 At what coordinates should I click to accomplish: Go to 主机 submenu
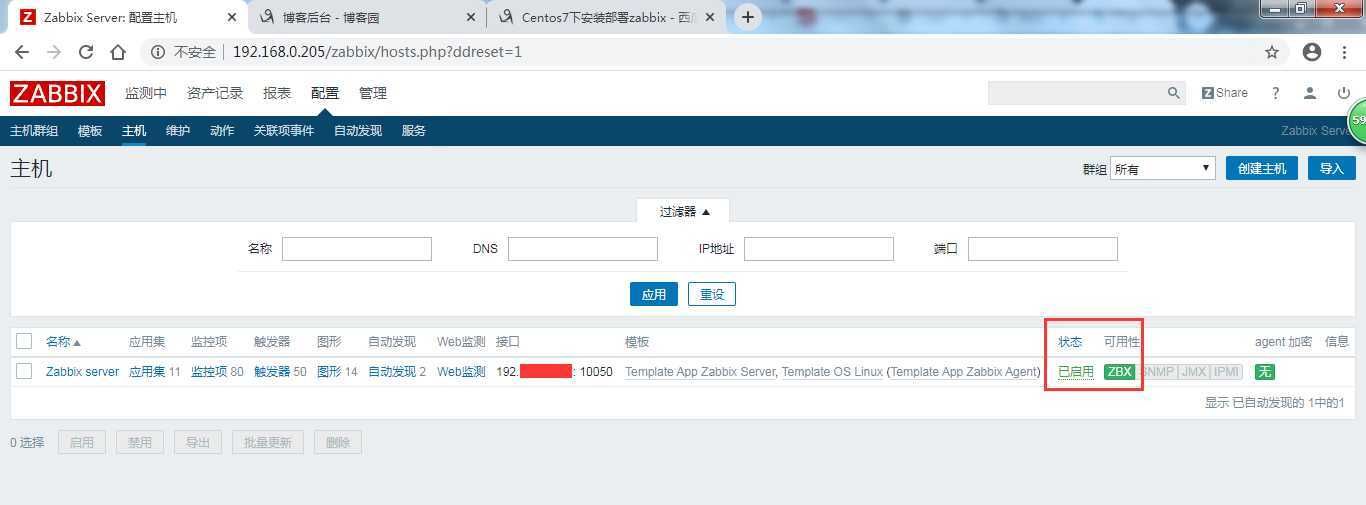[134, 131]
